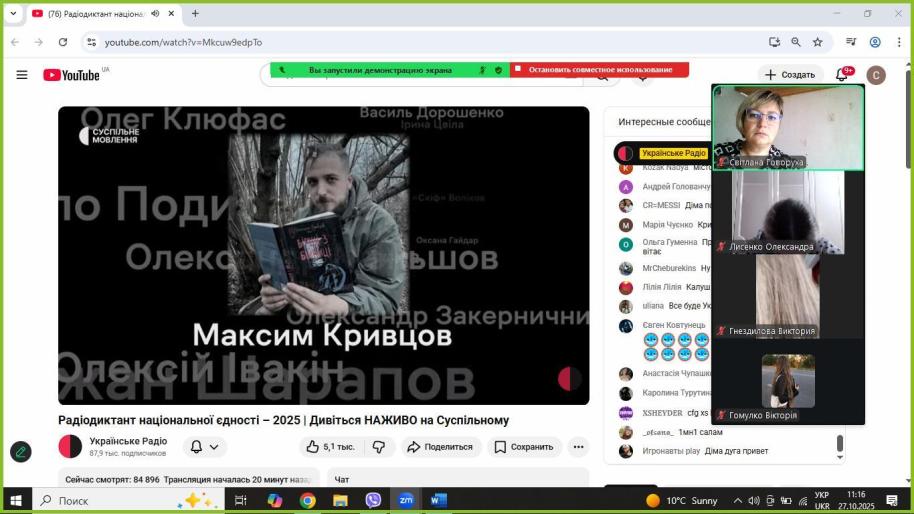Click the YouTube logo to go home
The width and height of the screenshot is (914, 514).
[71, 75]
